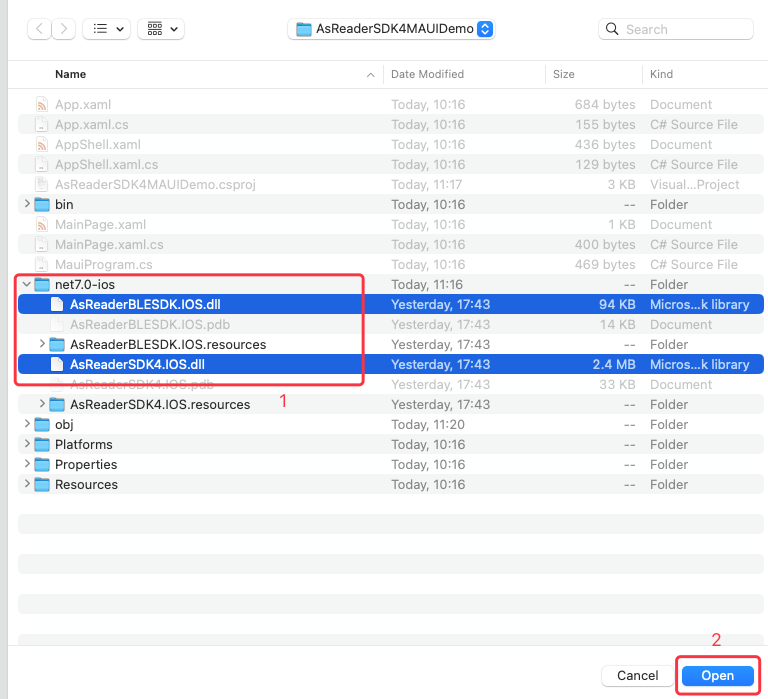This screenshot has width=768, height=699.
Task: Sort by the Size column header
Action: click(x=564, y=74)
